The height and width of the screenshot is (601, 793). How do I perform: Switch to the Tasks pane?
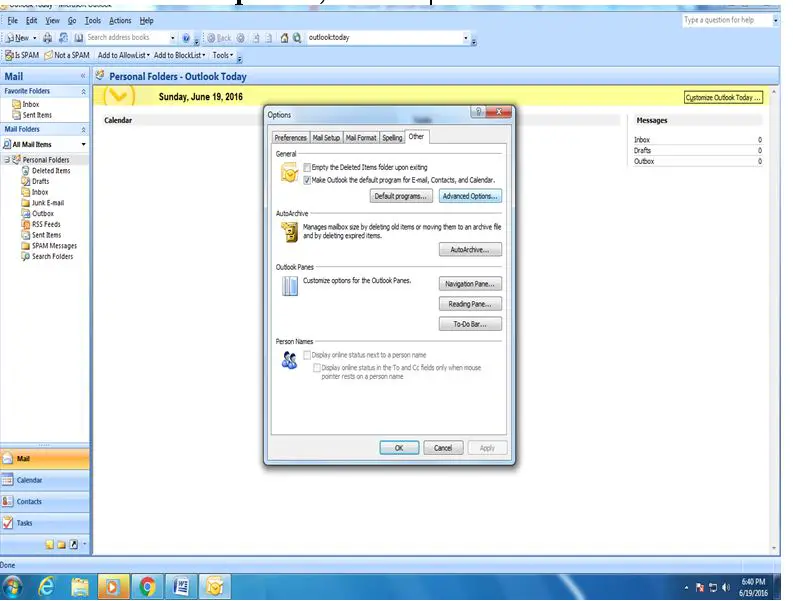tap(45, 523)
